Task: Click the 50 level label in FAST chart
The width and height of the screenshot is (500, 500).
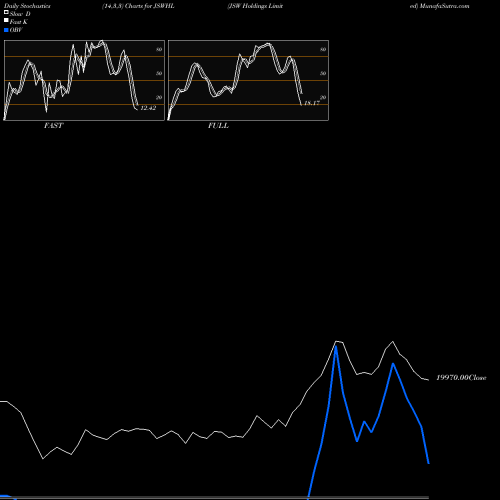Action: tap(159, 73)
